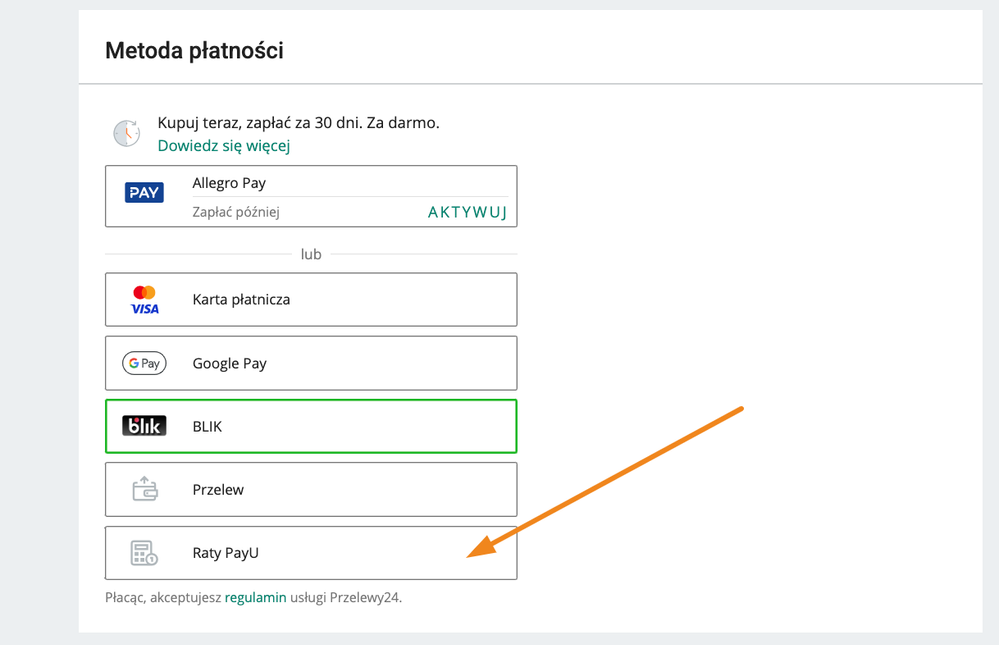999x645 pixels.
Task: Choose Google Pay as payment method
Action: (230, 364)
